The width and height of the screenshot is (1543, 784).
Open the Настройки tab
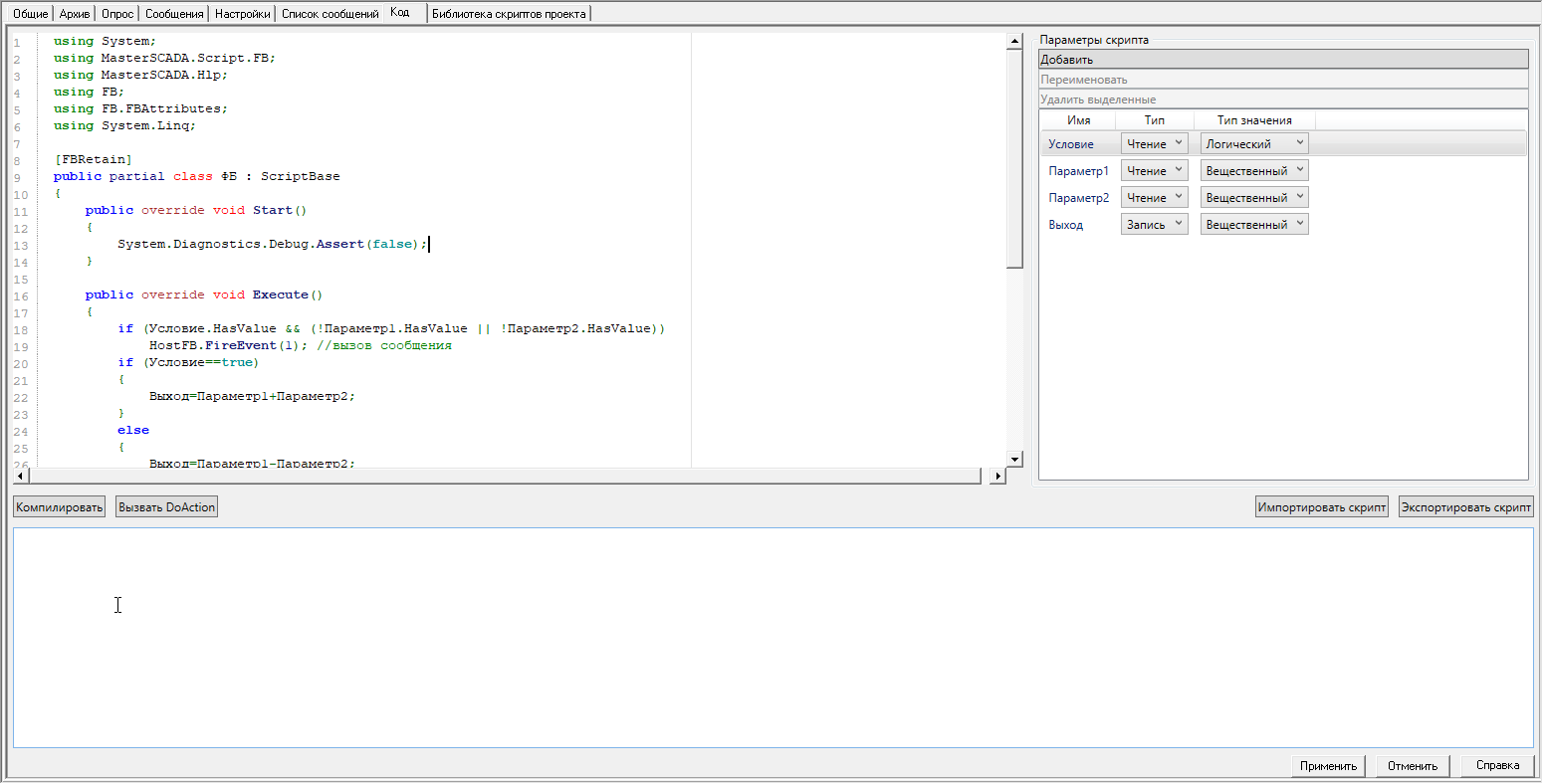(x=243, y=14)
